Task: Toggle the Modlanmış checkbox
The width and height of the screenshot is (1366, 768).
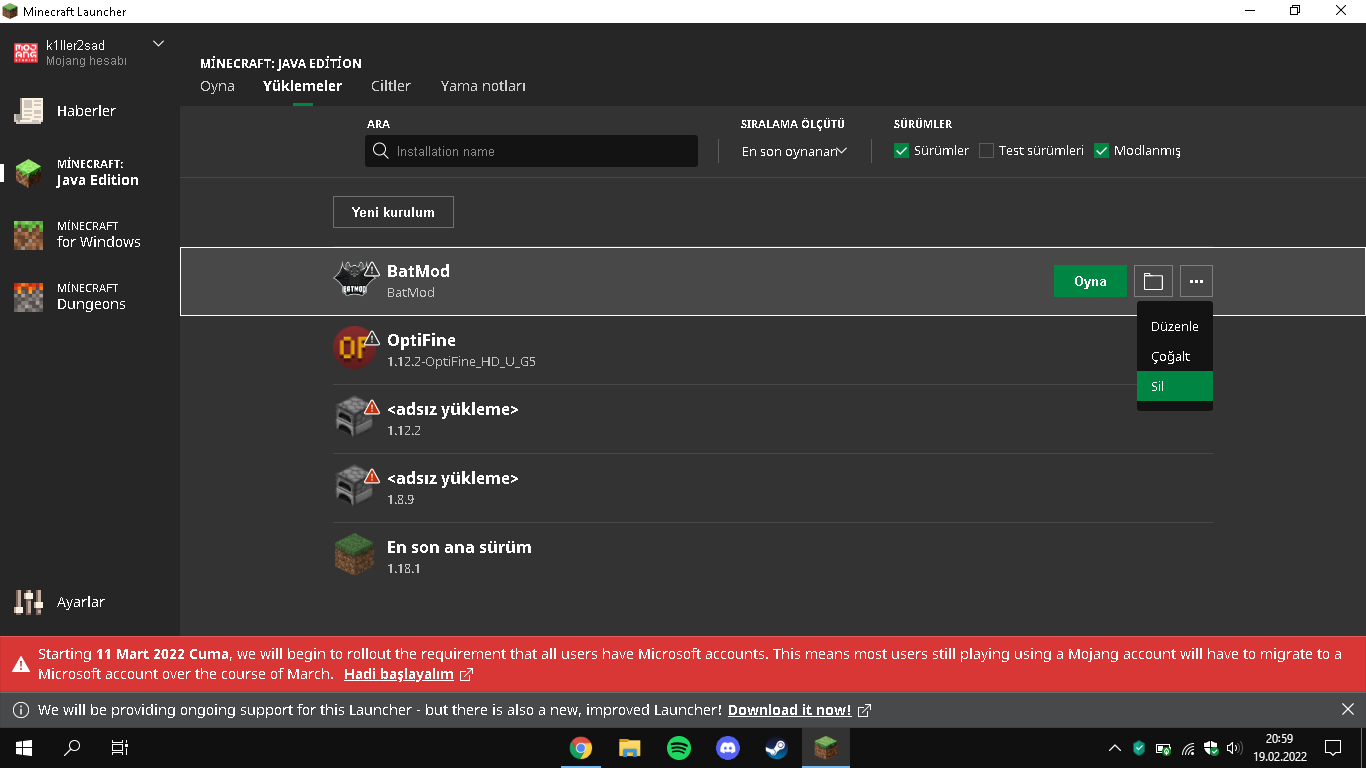Action: point(1102,151)
